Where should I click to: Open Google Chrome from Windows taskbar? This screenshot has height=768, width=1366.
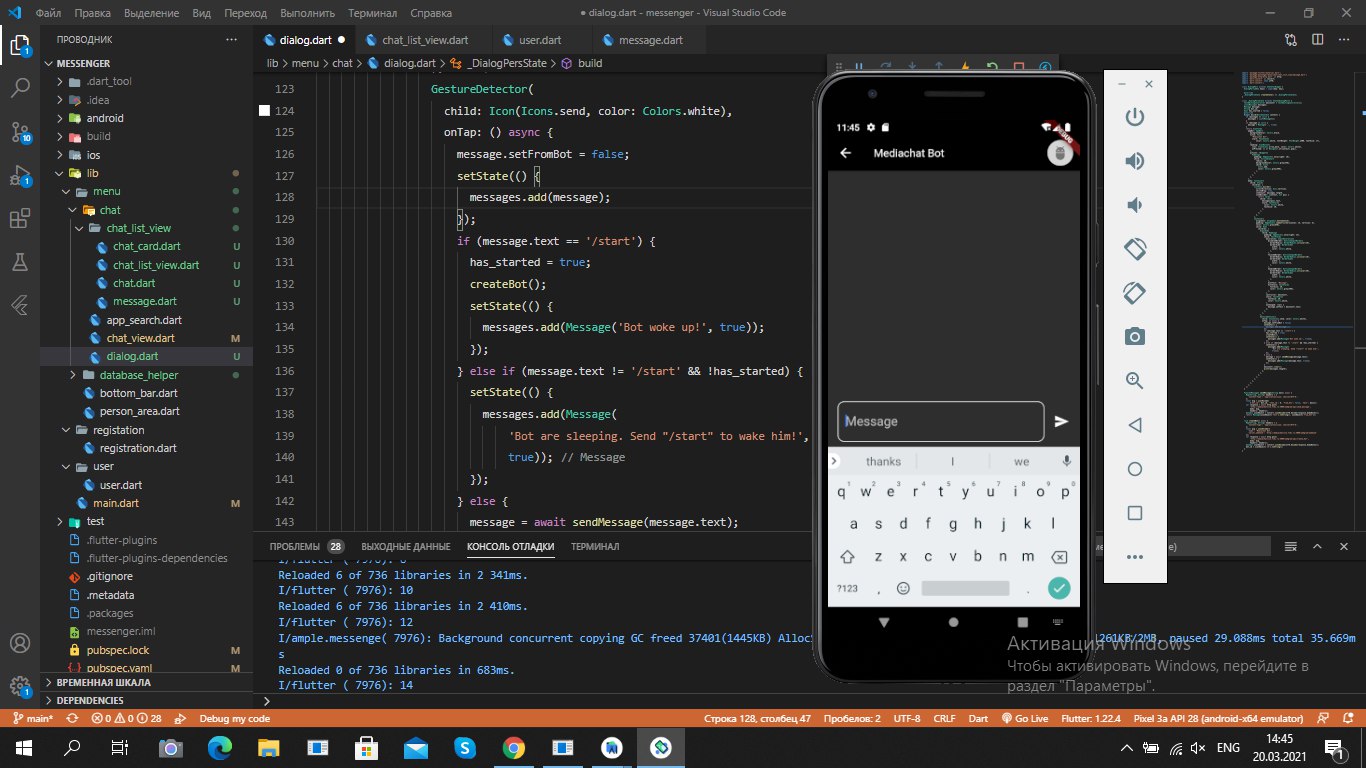(x=513, y=747)
